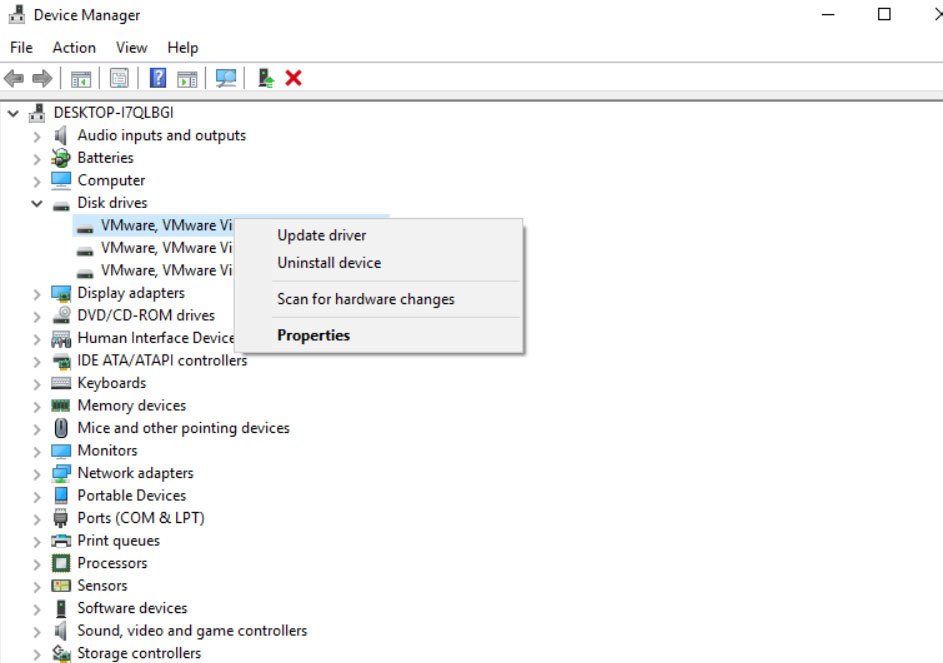Minimize the Device Manager window

[828, 14]
